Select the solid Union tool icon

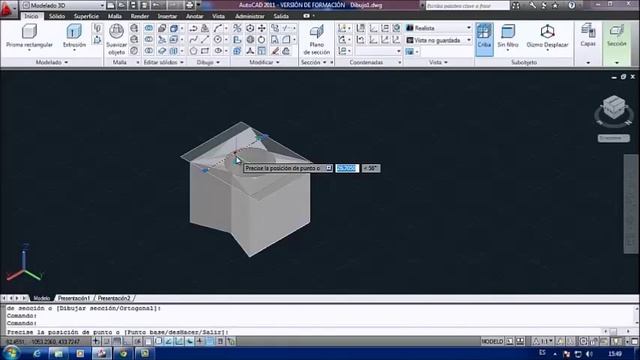pos(149,28)
